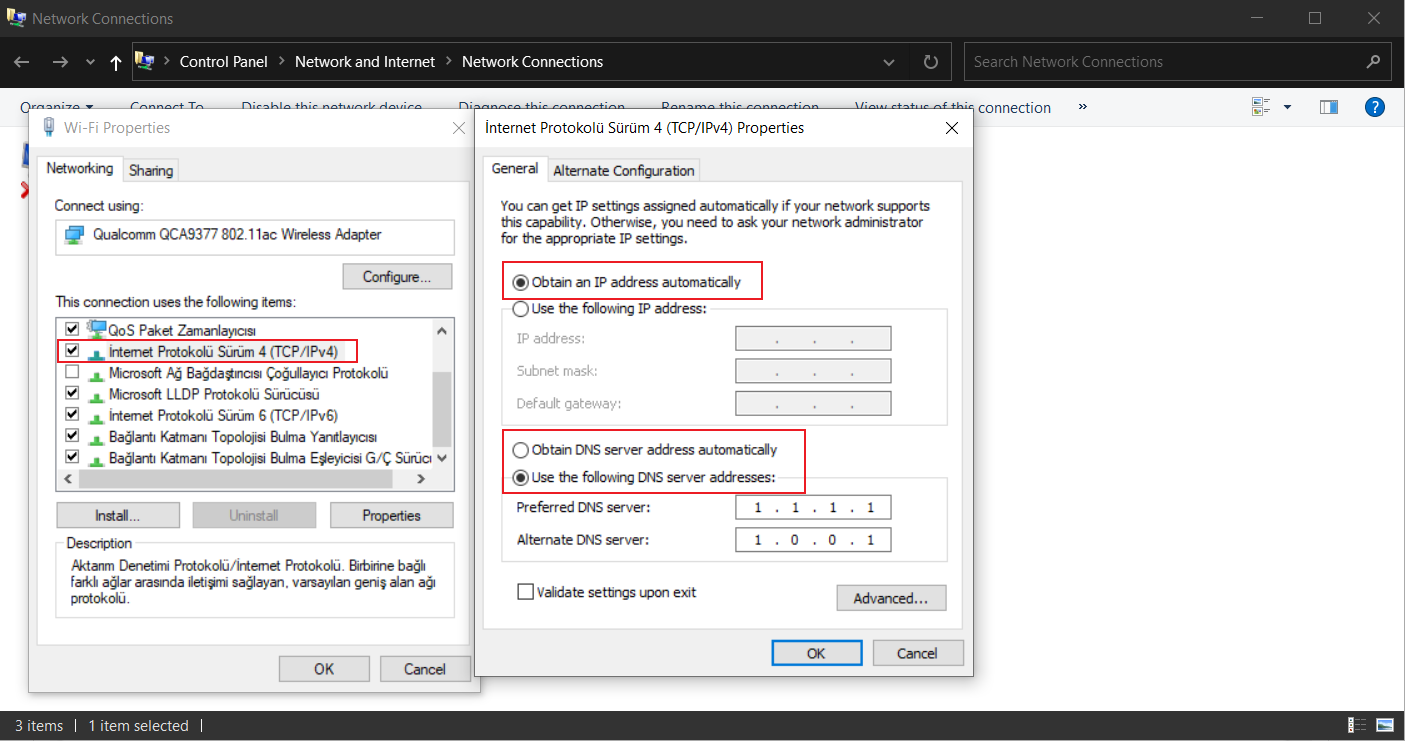Click the search magnifier icon

point(1372,62)
